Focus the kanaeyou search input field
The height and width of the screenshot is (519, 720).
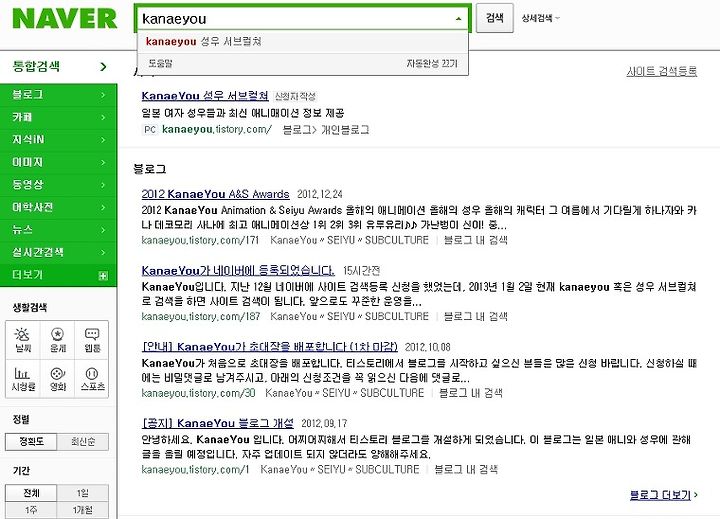[294, 19]
